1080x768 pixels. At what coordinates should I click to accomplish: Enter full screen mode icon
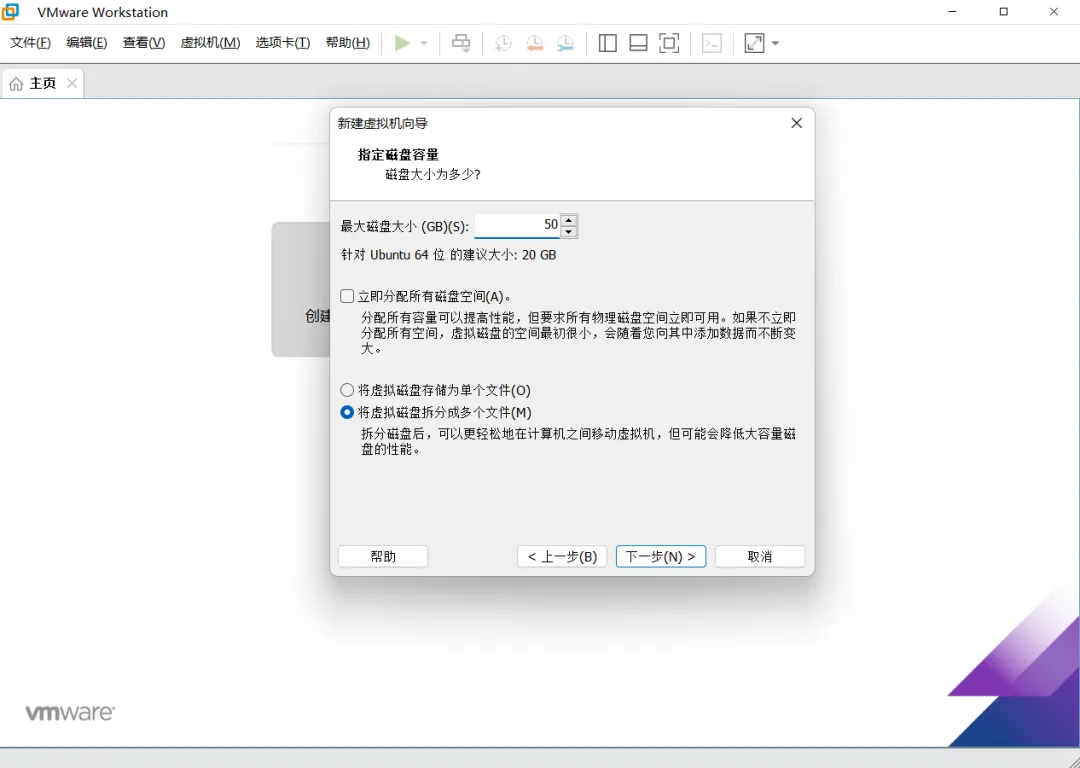(669, 43)
